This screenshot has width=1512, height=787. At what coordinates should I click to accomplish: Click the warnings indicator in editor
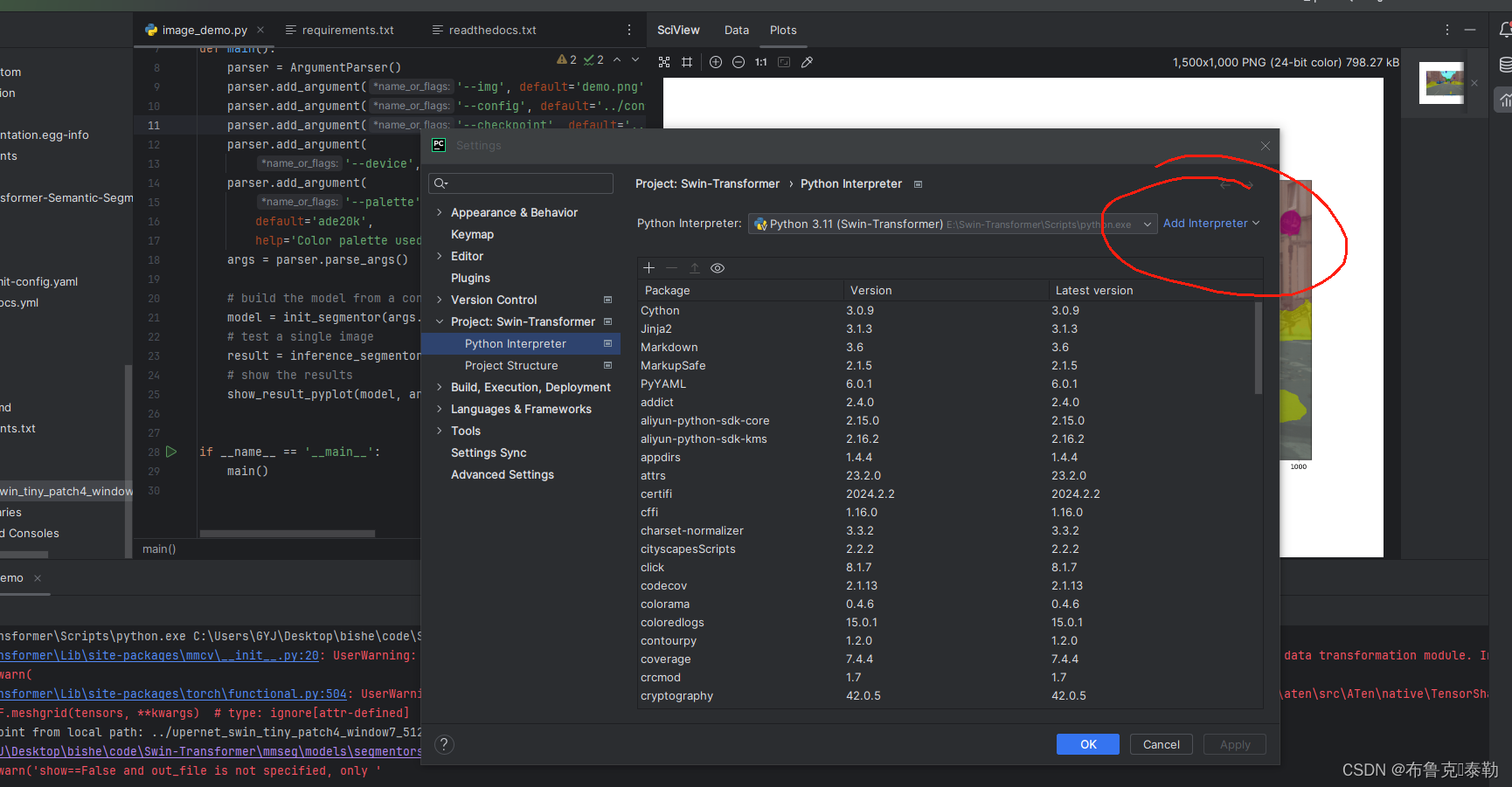566,59
